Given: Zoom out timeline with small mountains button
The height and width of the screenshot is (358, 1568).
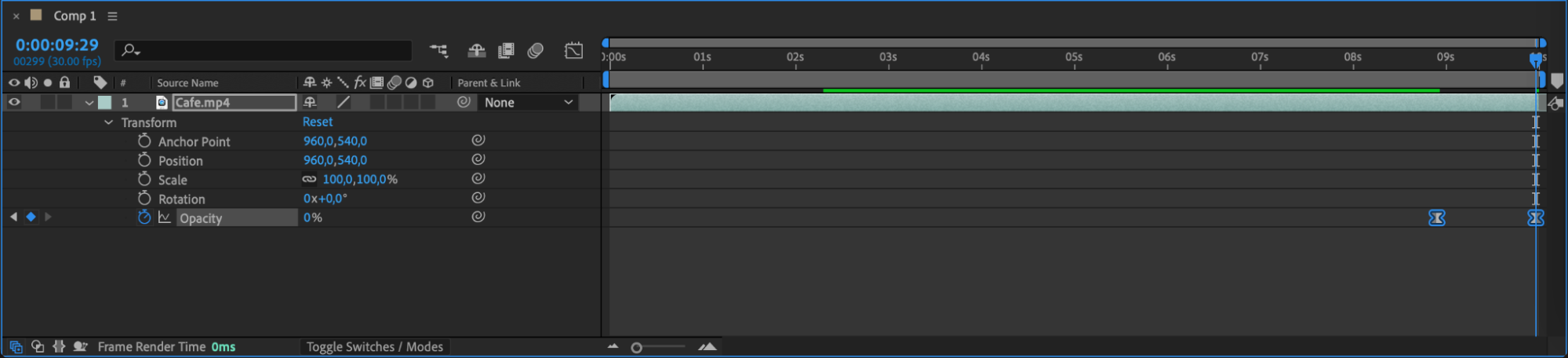Looking at the screenshot, I should (613, 346).
